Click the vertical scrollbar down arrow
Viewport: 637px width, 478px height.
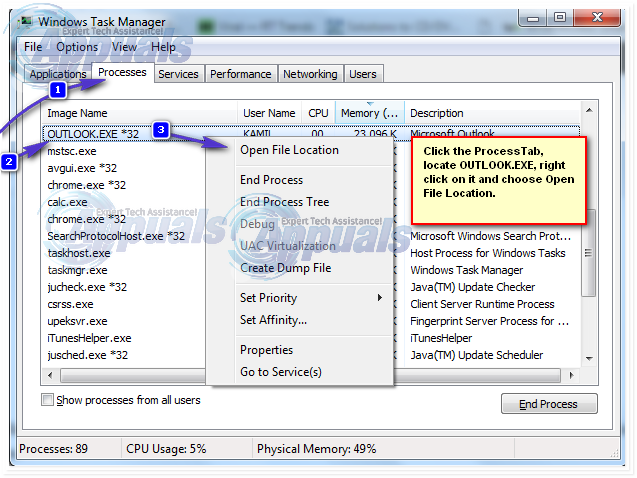point(589,359)
